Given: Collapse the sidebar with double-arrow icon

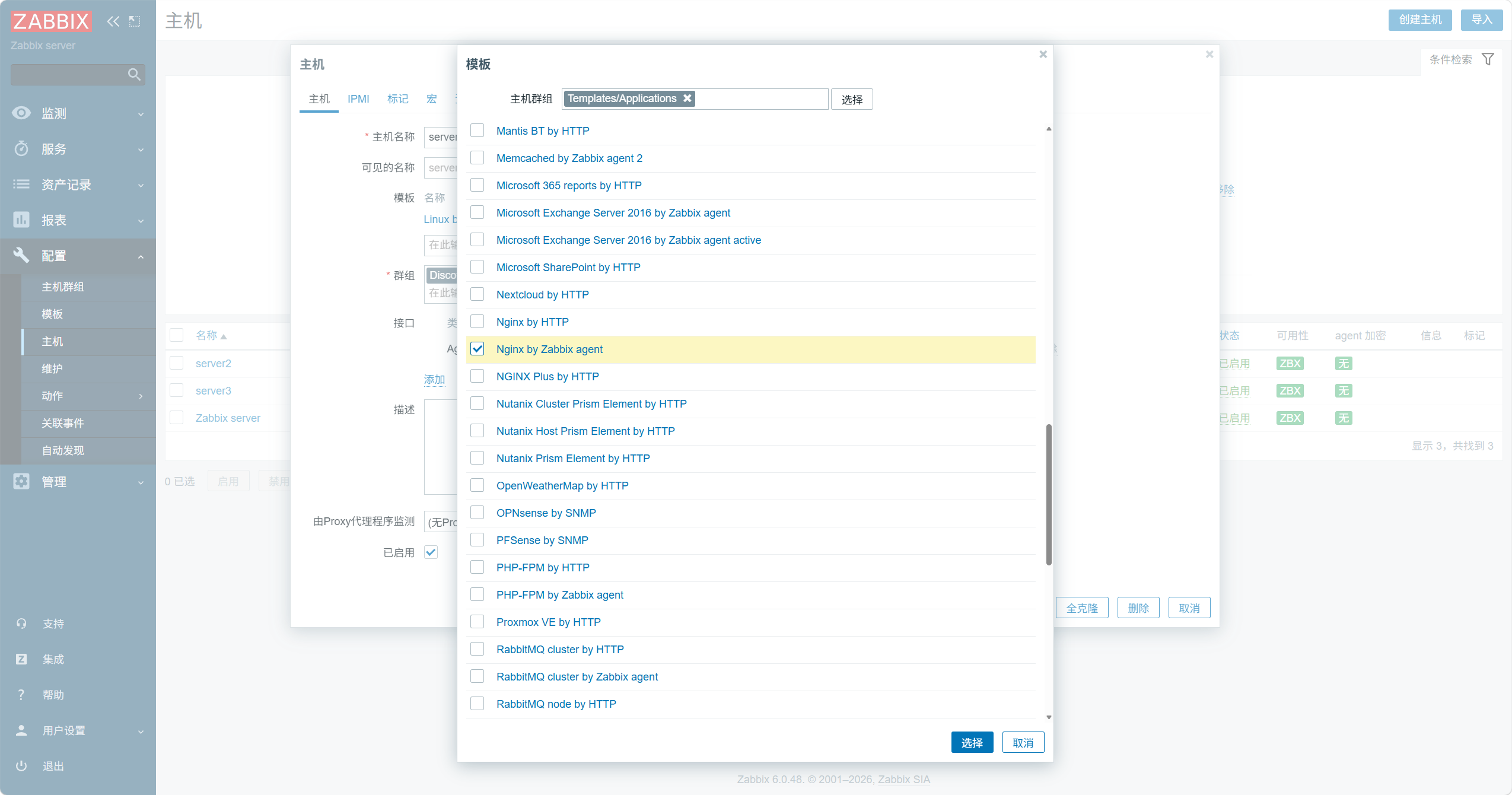Looking at the screenshot, I should [113, 21].
